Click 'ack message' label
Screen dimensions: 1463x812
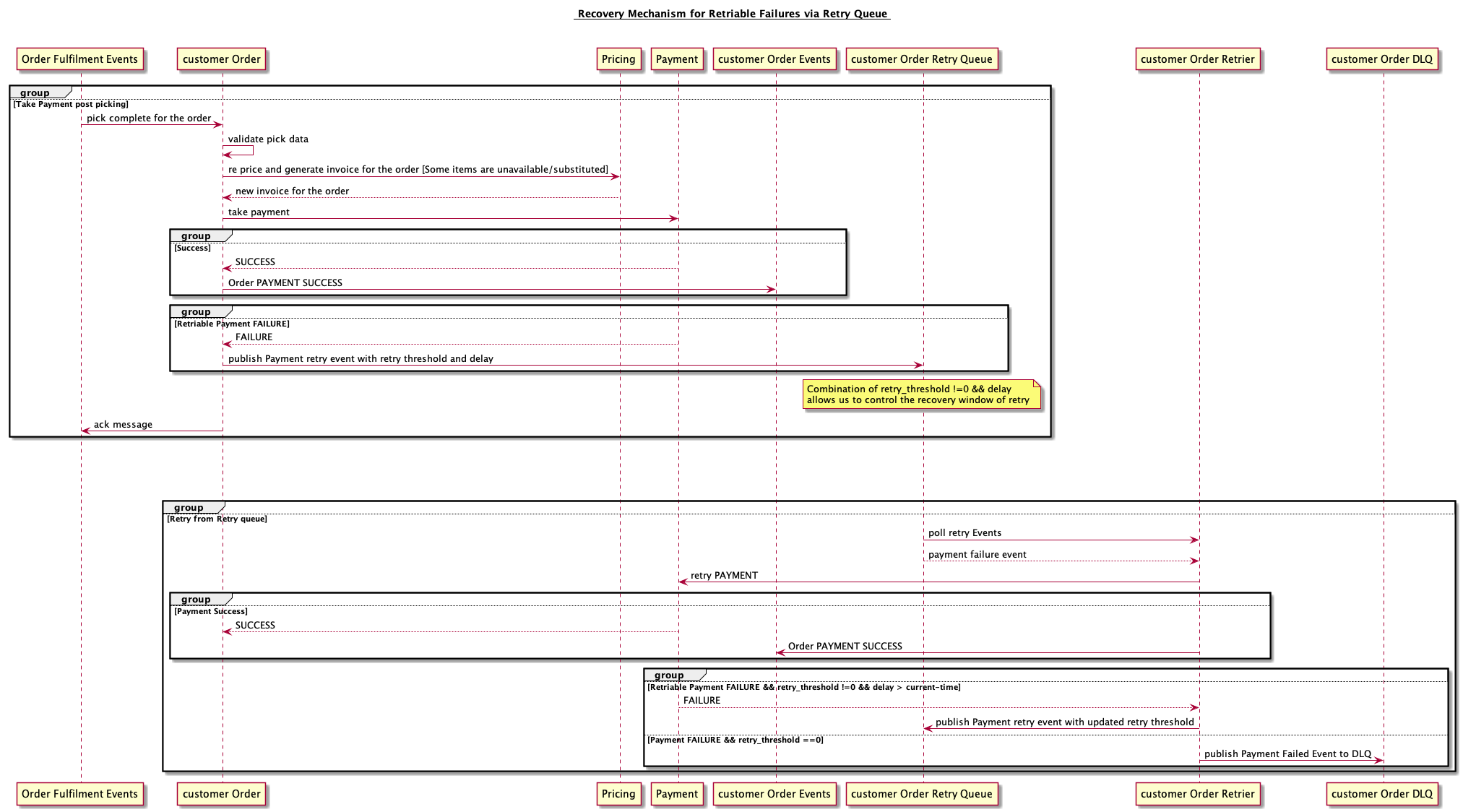pyautogui.click(x=123, y=425)
